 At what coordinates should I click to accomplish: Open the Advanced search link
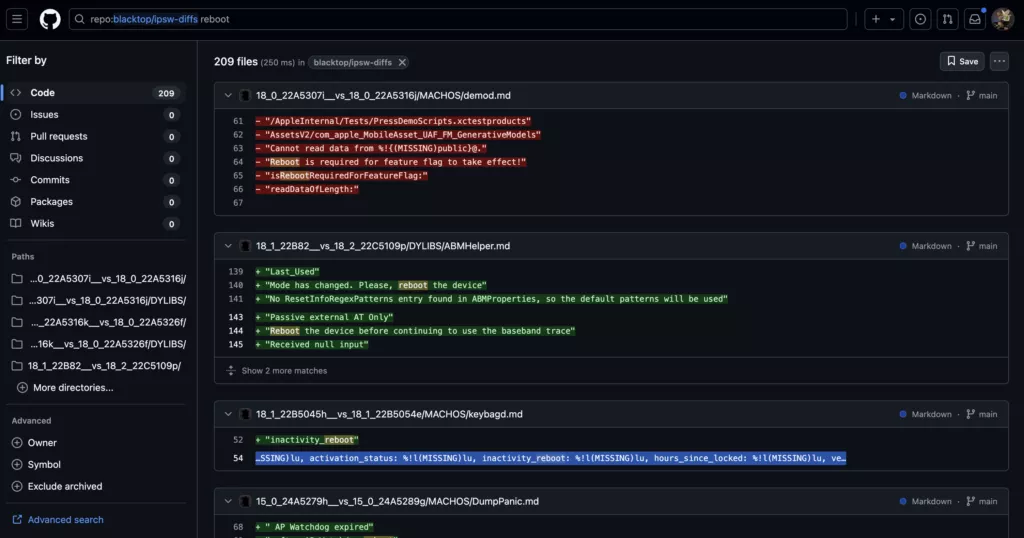point(65,520)
